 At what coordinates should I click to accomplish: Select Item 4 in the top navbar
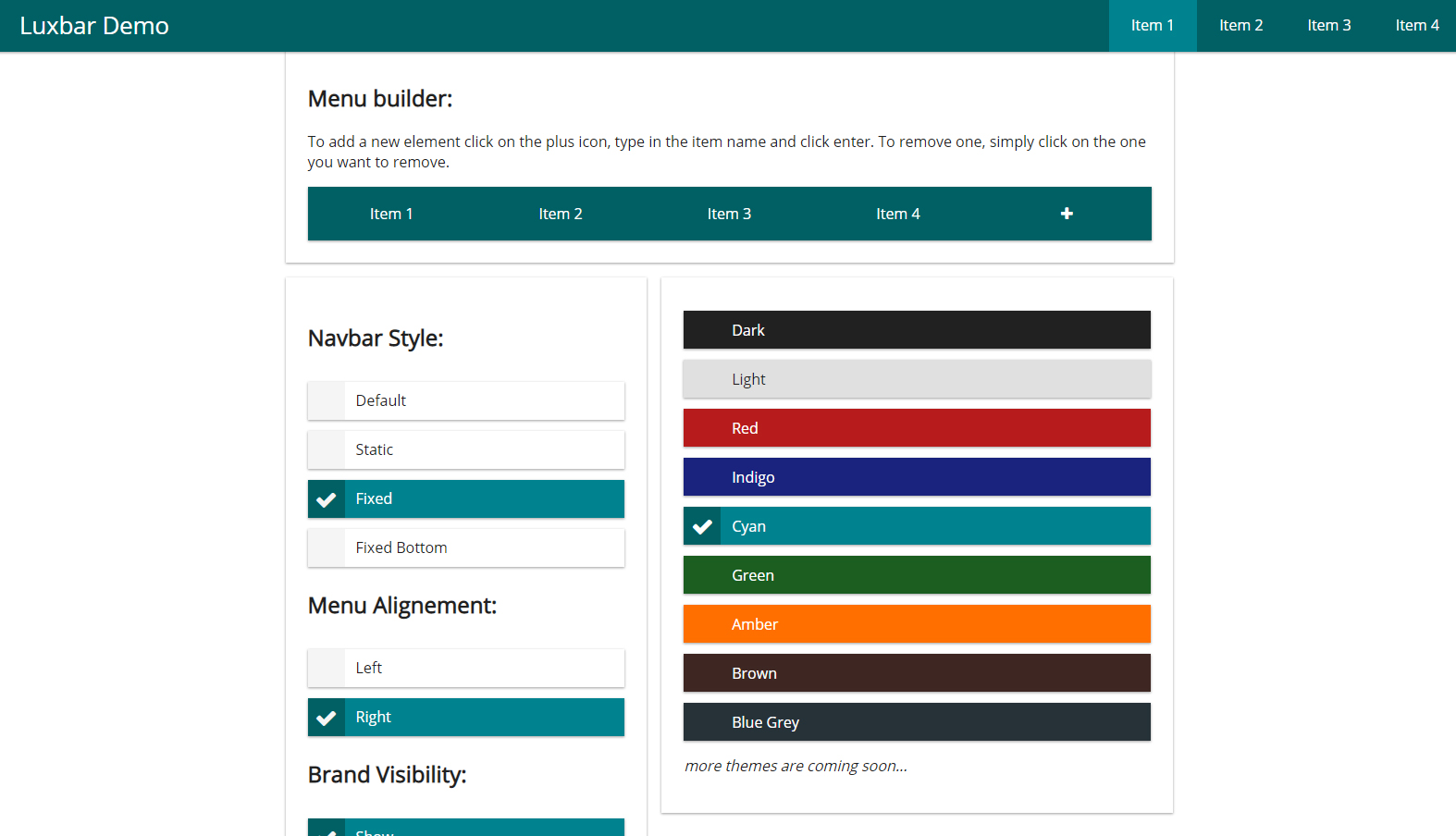1416,26
